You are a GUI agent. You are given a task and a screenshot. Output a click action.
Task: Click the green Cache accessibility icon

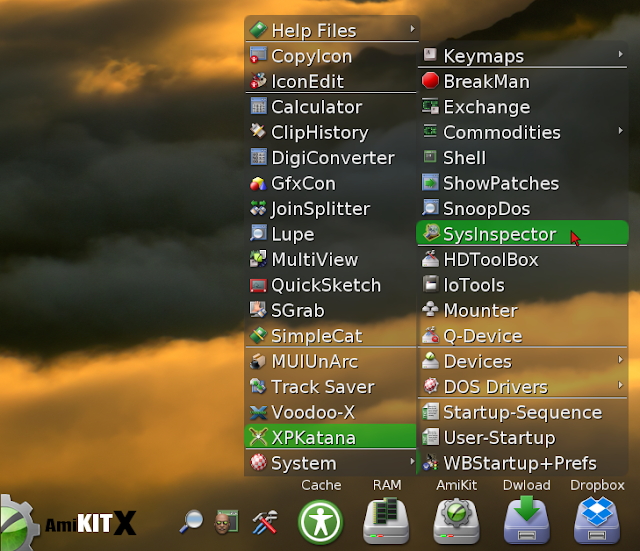tap(321, 522)
